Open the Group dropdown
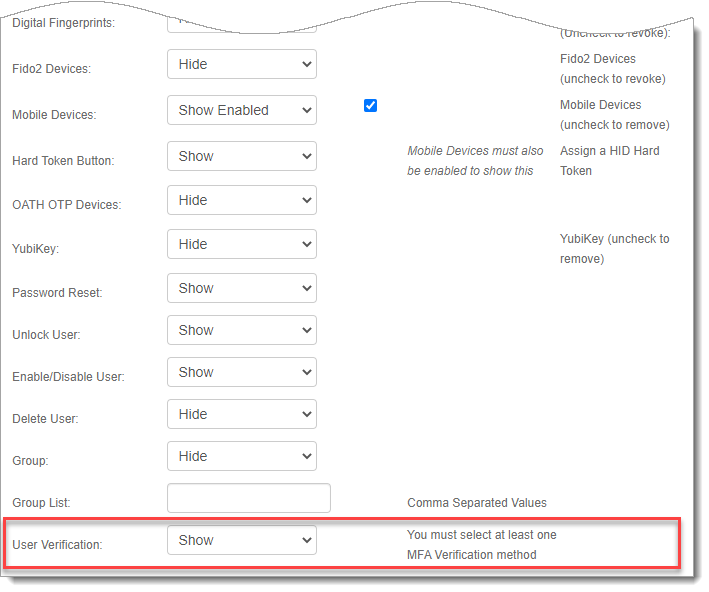This screenshot has height=592, width=709. [241, 457]
